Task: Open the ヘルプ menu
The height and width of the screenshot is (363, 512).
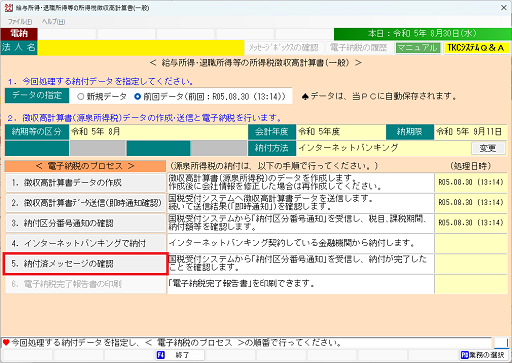Action: click(53, 22)
